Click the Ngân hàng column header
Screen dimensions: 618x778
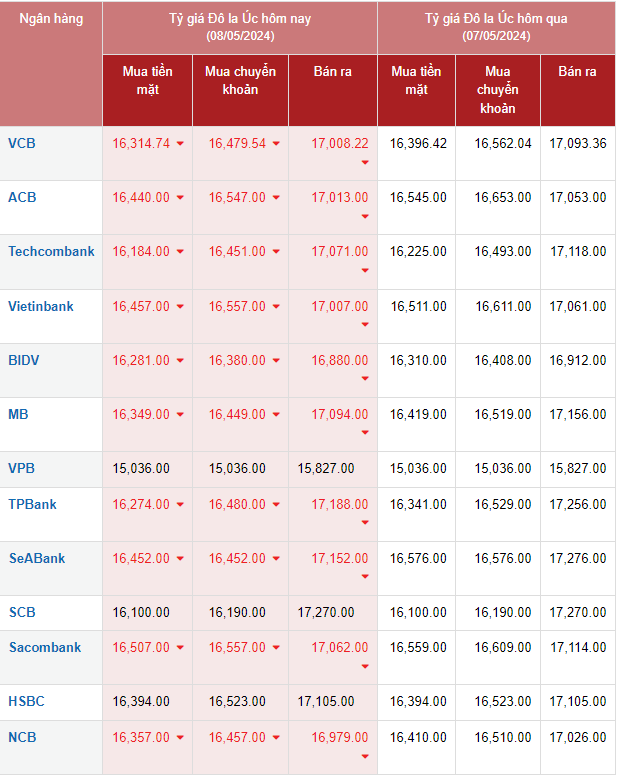click(51, 19)
